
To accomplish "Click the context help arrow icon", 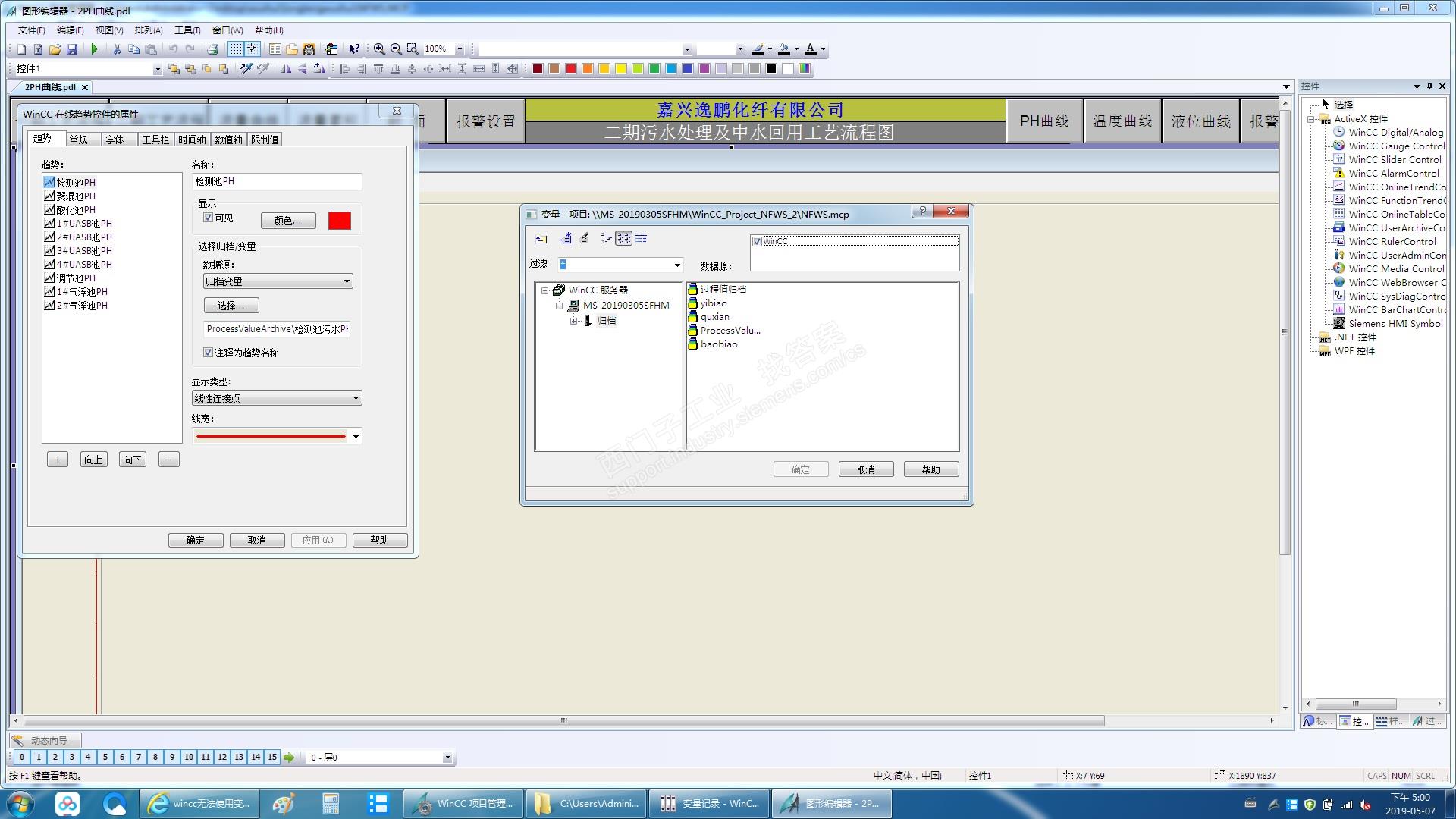I will 354,49.
